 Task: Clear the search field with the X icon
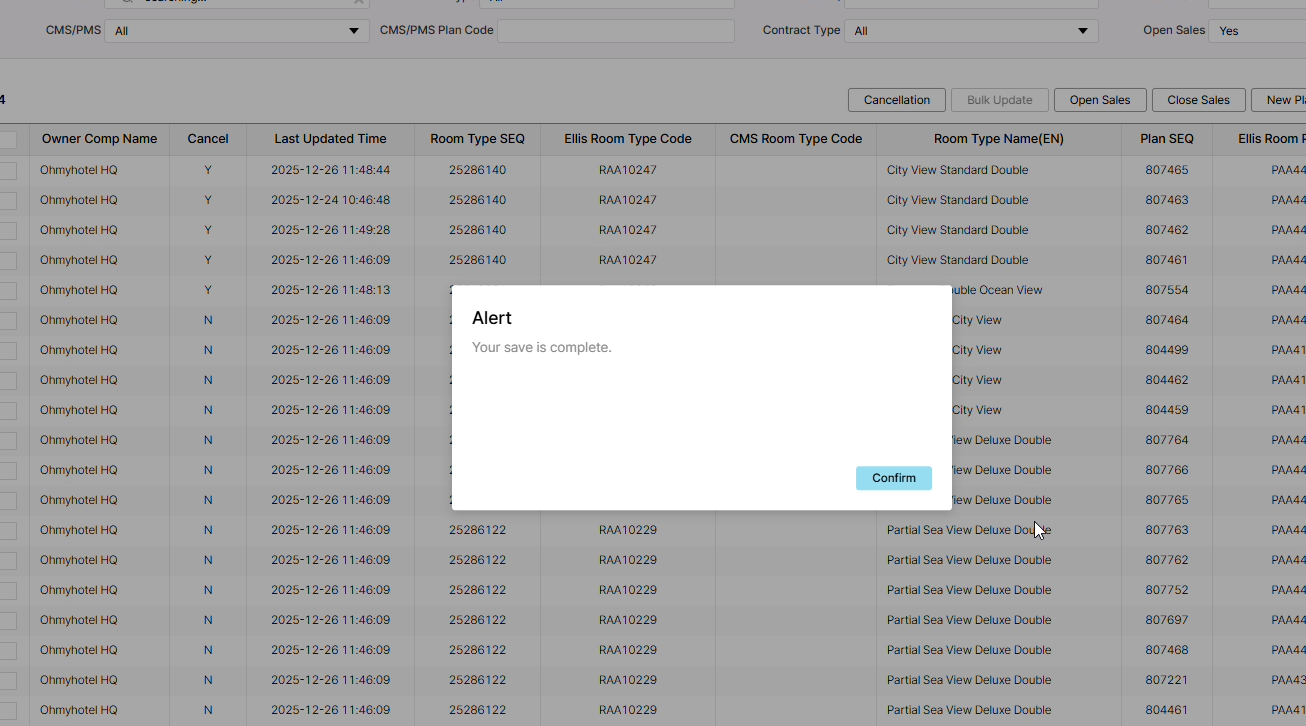tap(359, 2)
